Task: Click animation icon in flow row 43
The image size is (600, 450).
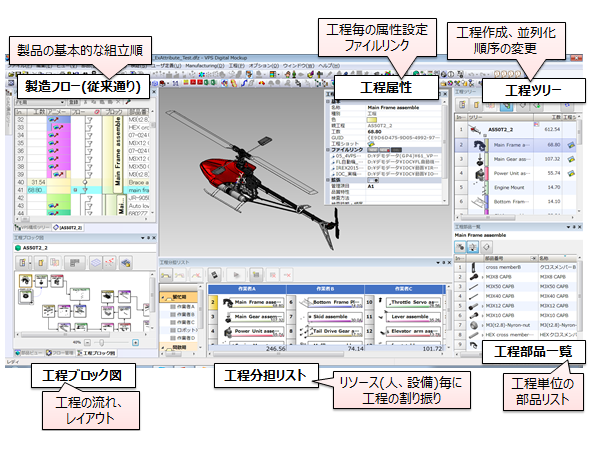Action: pos(54,206)
